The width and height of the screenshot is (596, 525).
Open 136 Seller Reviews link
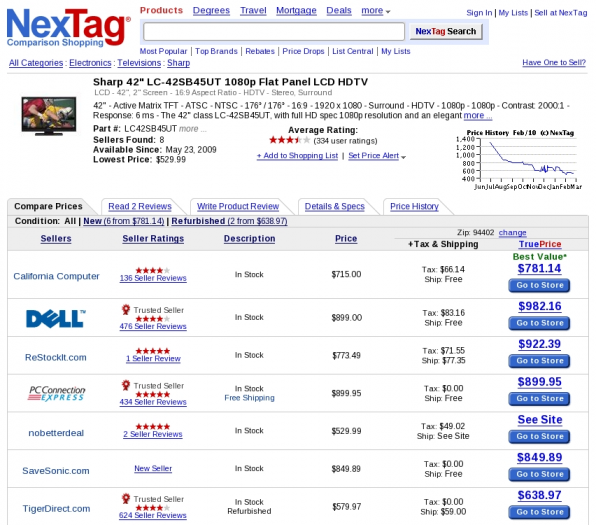click(153, 278)
